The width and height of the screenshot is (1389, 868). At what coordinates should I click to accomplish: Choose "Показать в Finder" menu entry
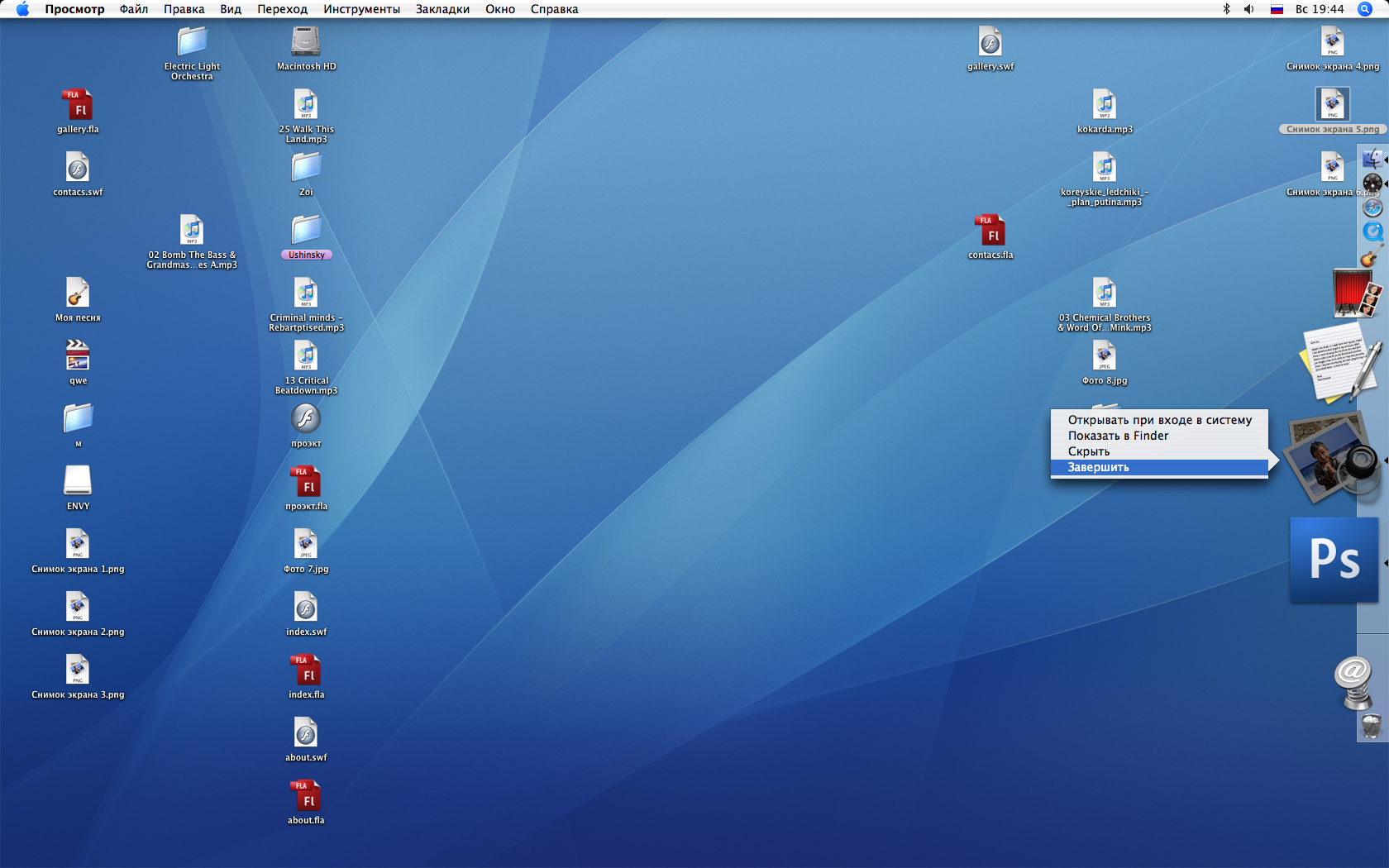point(1159,436)
